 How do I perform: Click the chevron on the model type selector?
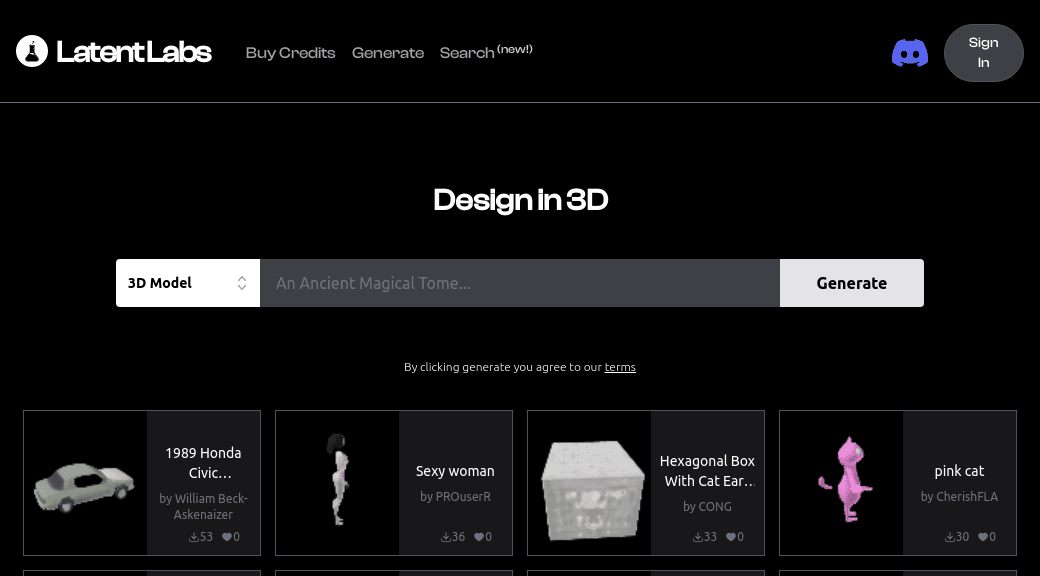[242, 283]
